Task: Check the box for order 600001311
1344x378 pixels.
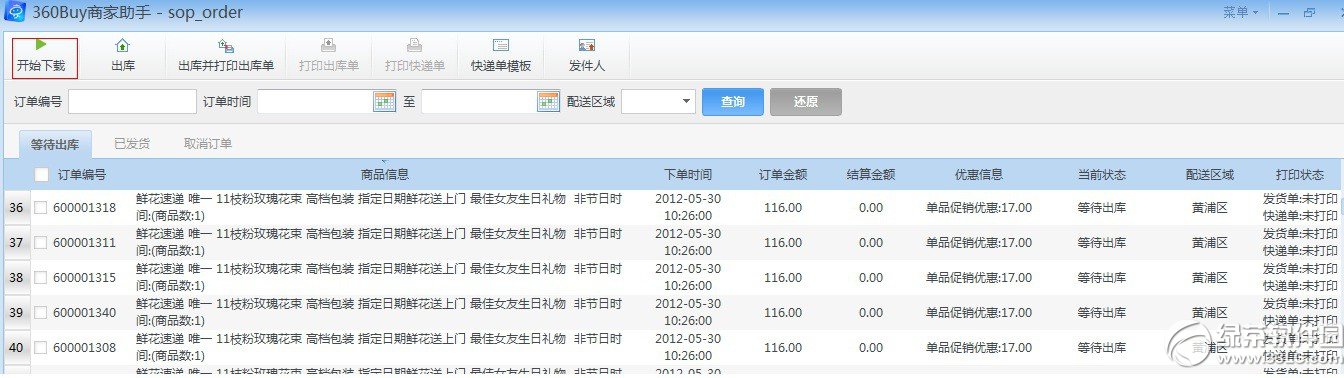Action: (x=41, y=243)
